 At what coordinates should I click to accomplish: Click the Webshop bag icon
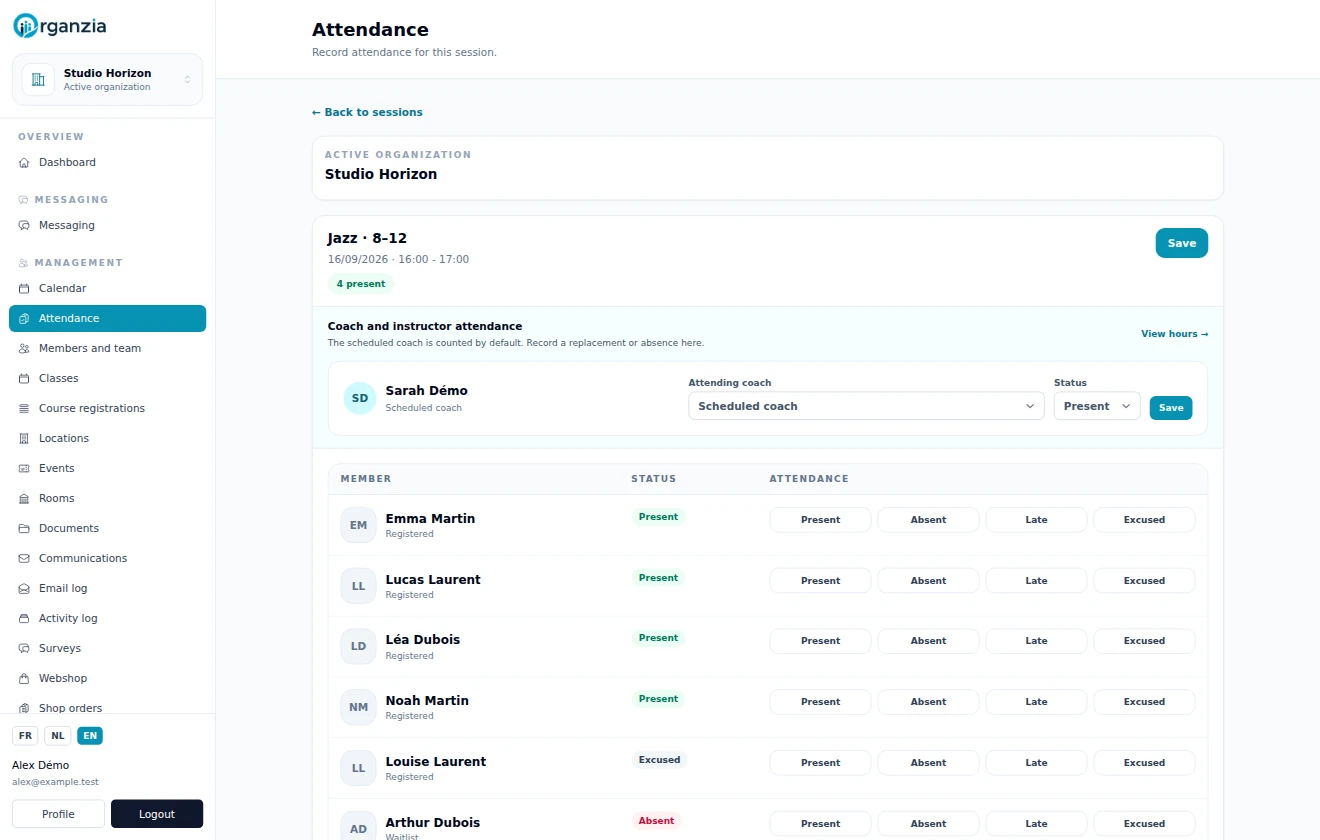(x=24, y=678)
